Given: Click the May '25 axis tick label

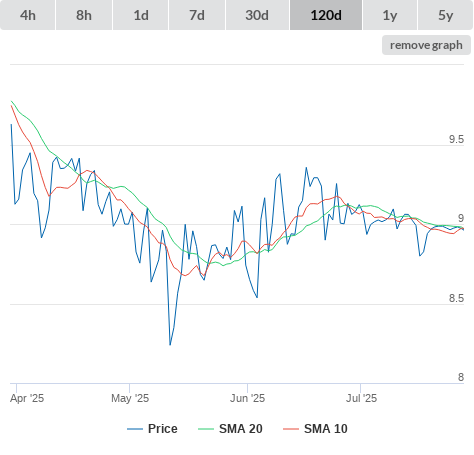Looking at the screenshot, I should (x=130, y=398).
